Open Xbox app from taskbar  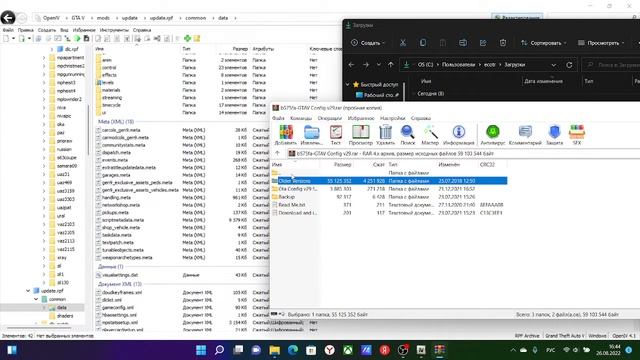348,350
